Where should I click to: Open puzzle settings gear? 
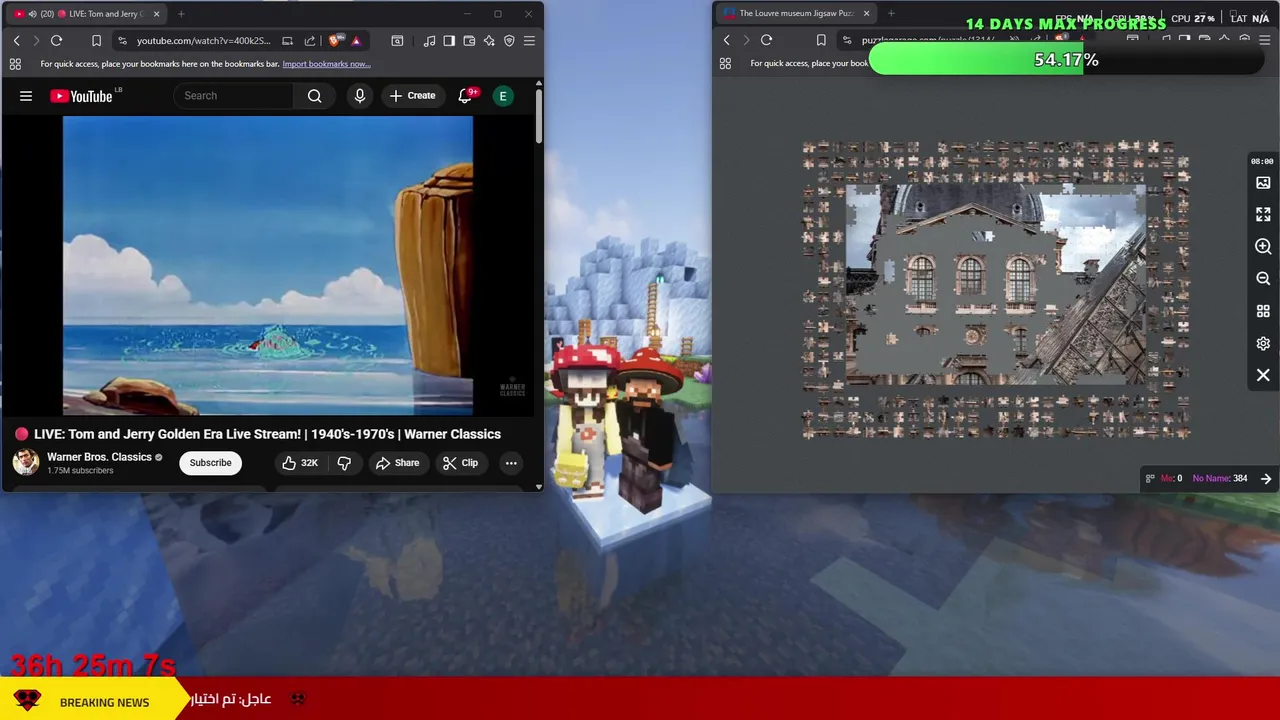[x=1263, y=343]
